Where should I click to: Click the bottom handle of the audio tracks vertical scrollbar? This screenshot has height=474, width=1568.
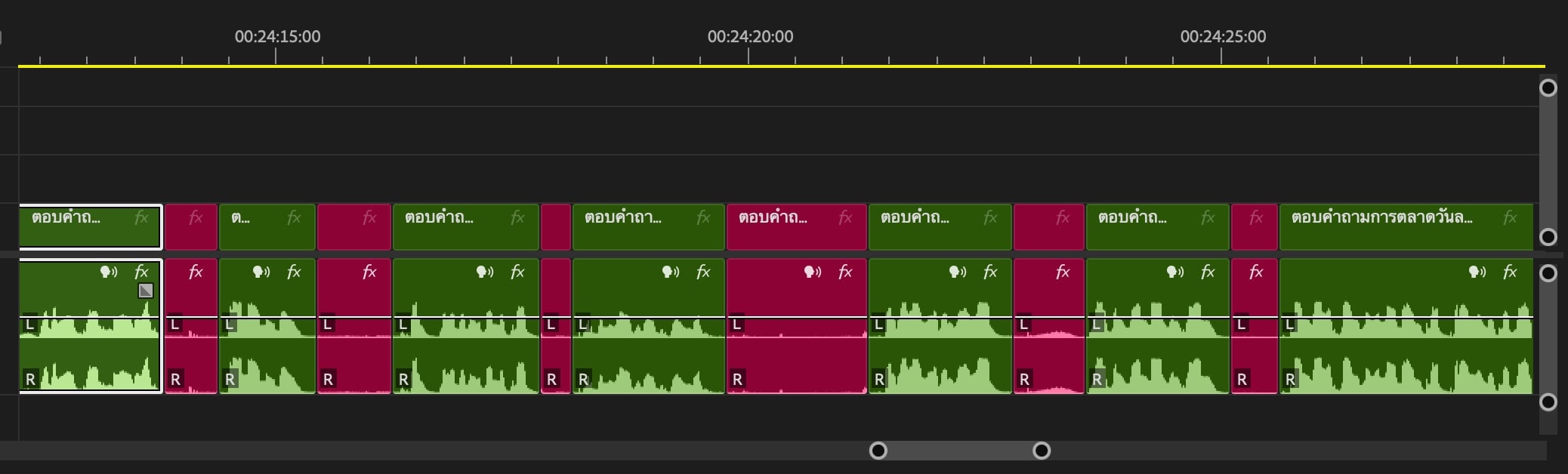pos(1548,402)
